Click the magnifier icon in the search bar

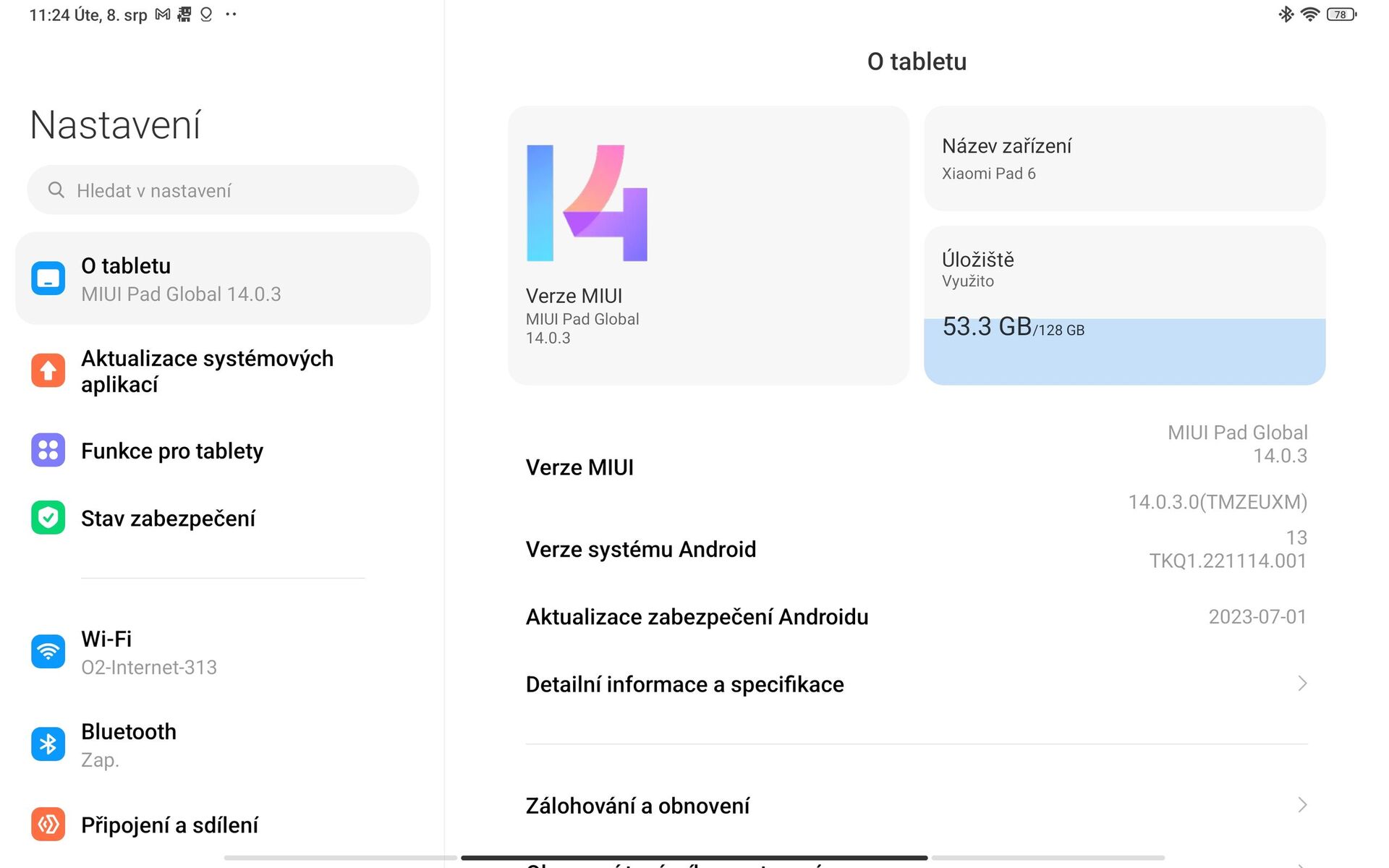(x=56, y=190)
